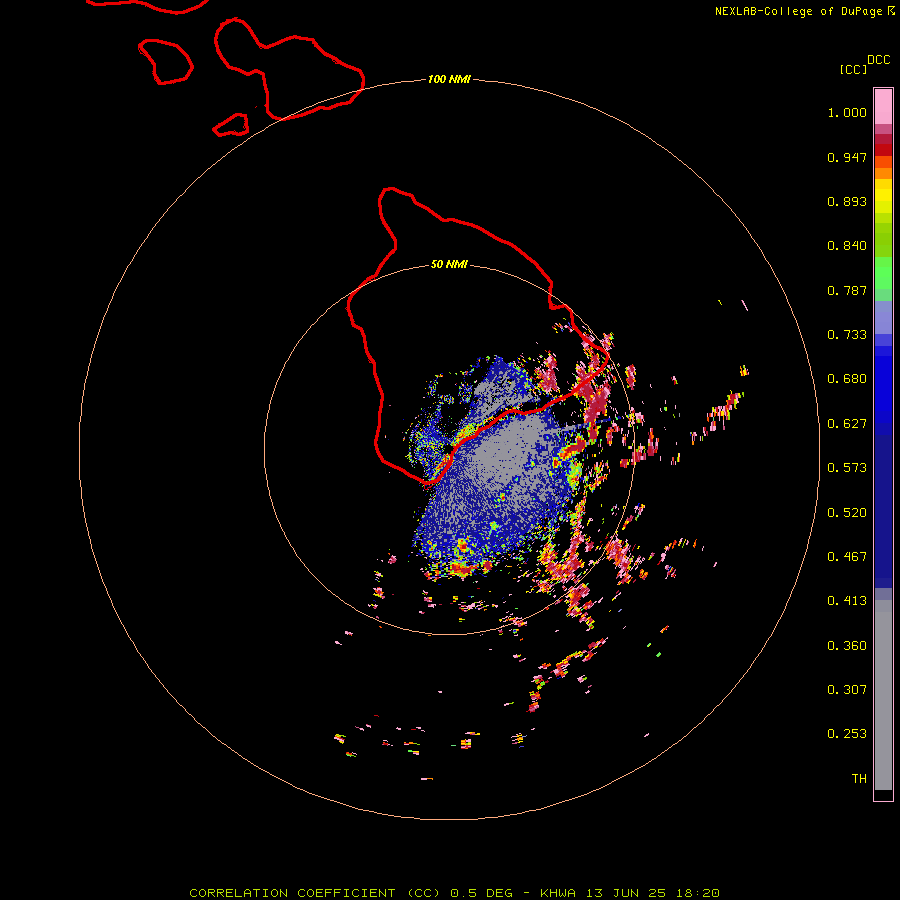The height and width of the screenshot is (900, 900).
Task: Click the KHWA station identifier
Action: coord(558,893)
